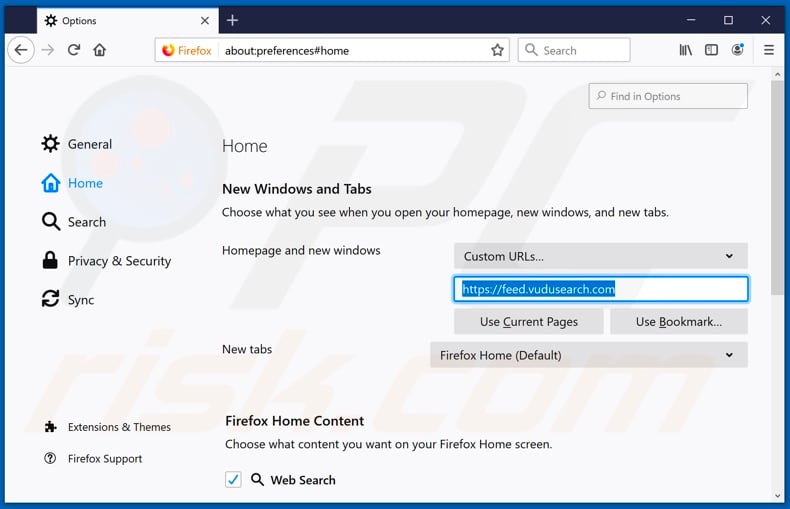Click Use Bookmark… button
The image size is (790, 509).
(x=679, y=322)
